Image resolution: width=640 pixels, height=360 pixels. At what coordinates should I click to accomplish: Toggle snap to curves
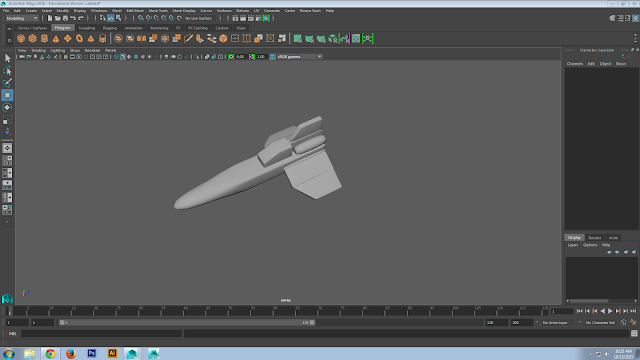149,18
